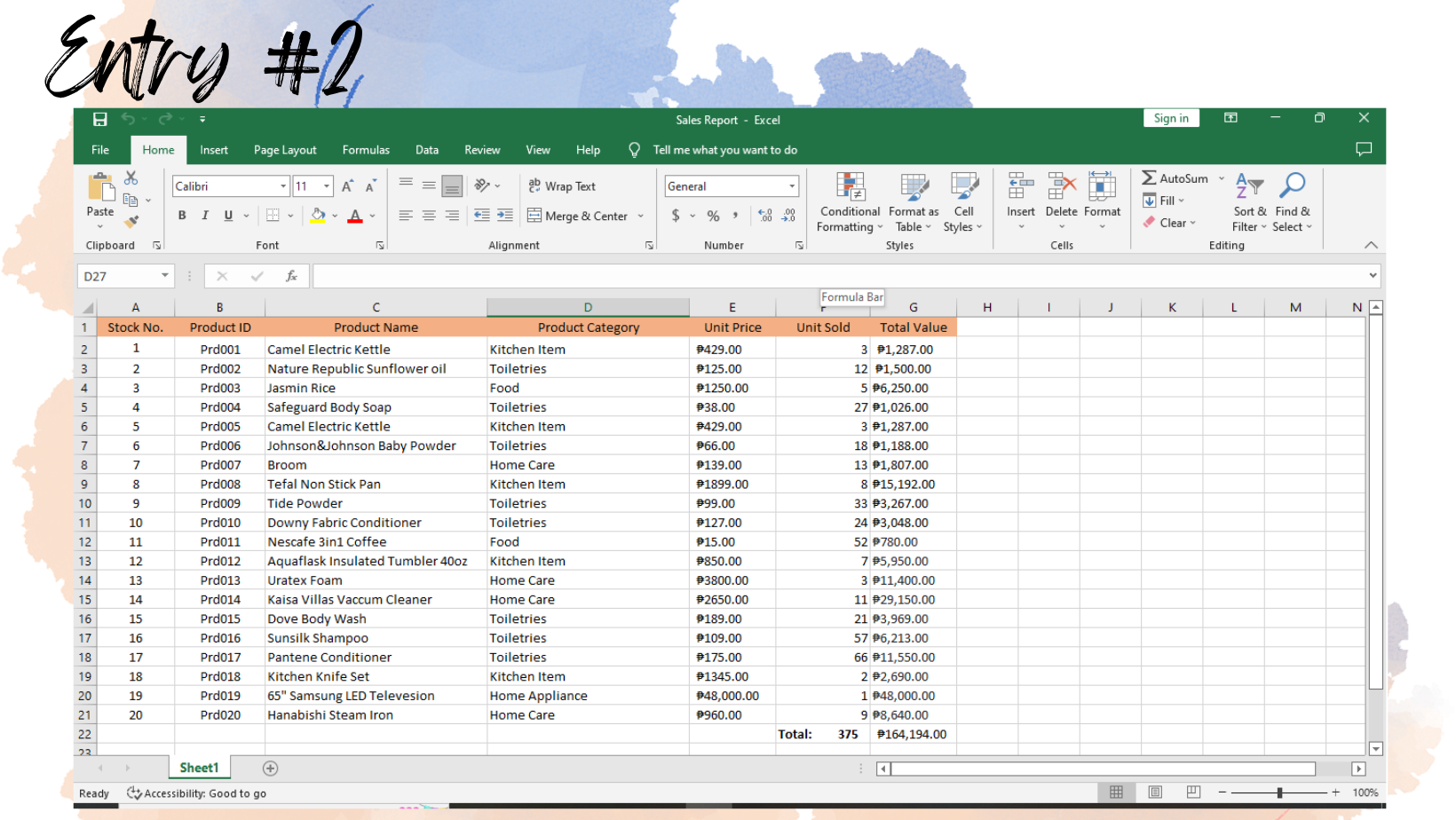This screenshot has height=820, width=1456.
Task: Toggle Merge & Center
Action: click(578, 216)
